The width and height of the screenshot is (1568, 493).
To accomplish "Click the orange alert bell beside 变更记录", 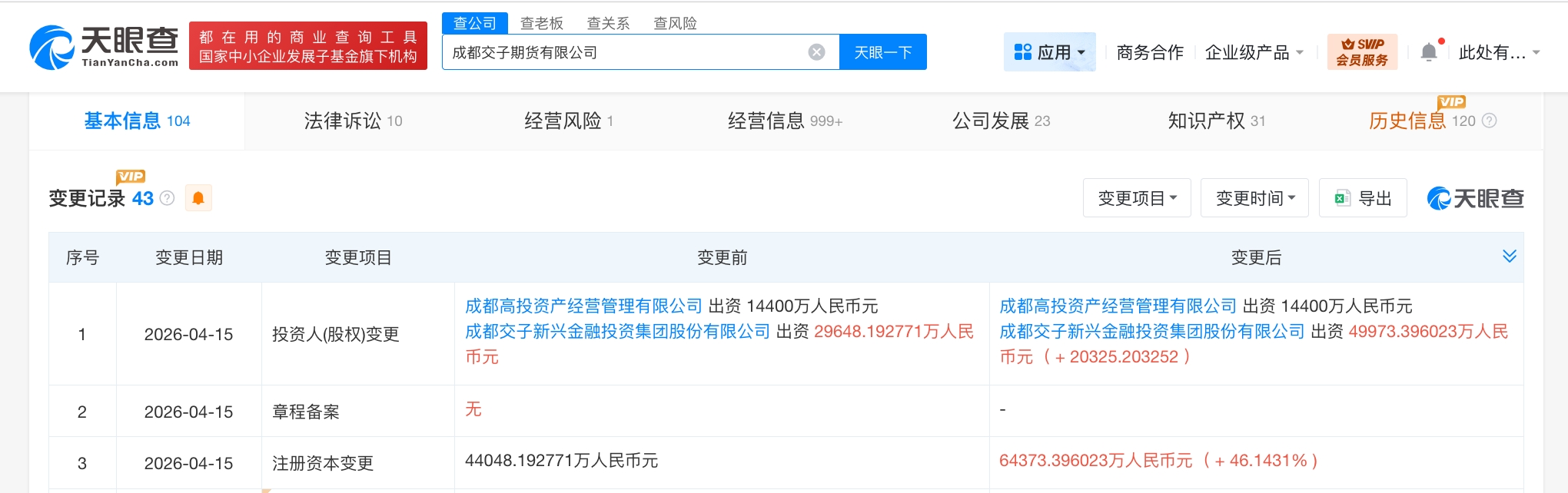I will (x=198, y=198).
